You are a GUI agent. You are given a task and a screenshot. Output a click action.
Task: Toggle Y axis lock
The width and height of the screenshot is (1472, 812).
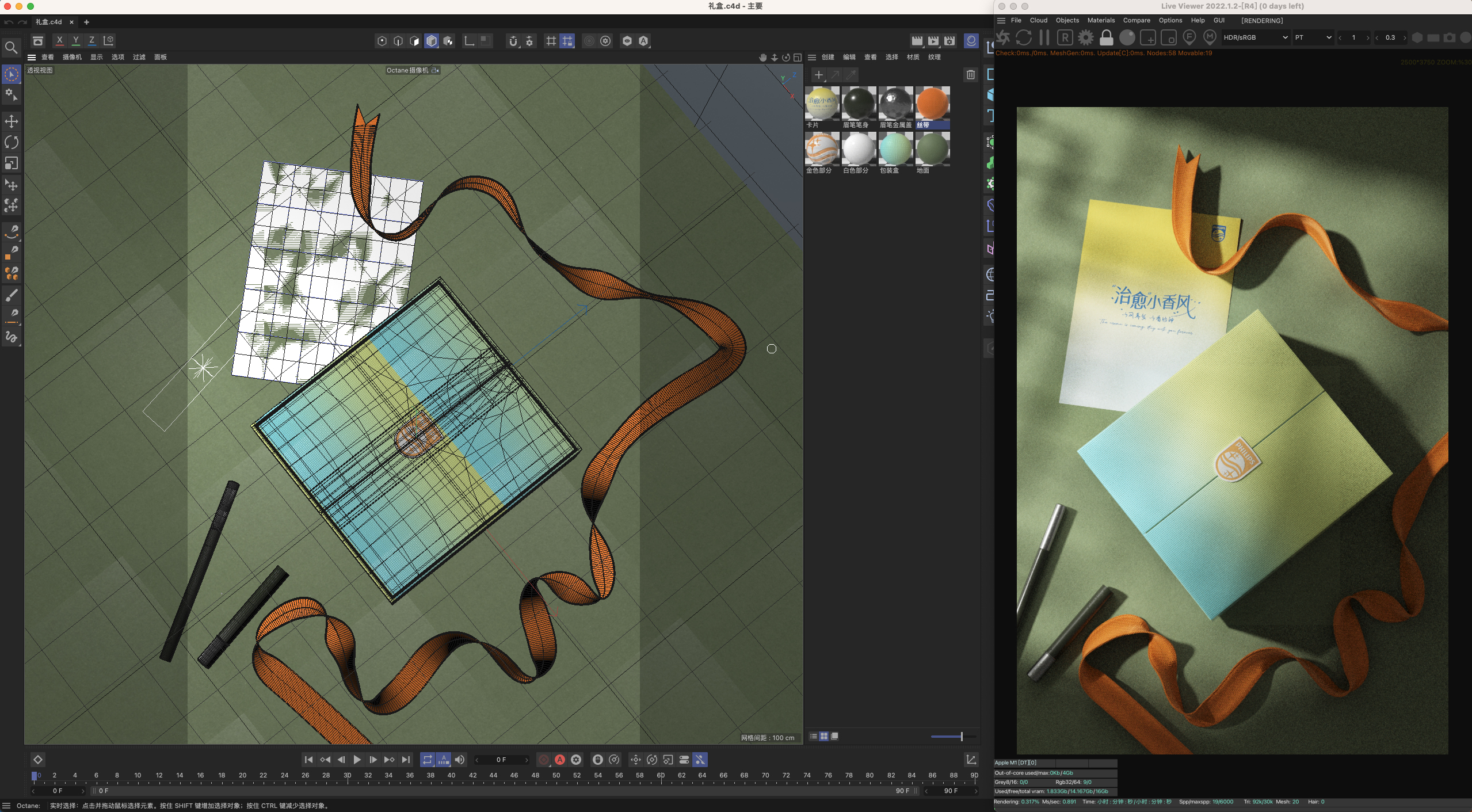click(75, 40)
